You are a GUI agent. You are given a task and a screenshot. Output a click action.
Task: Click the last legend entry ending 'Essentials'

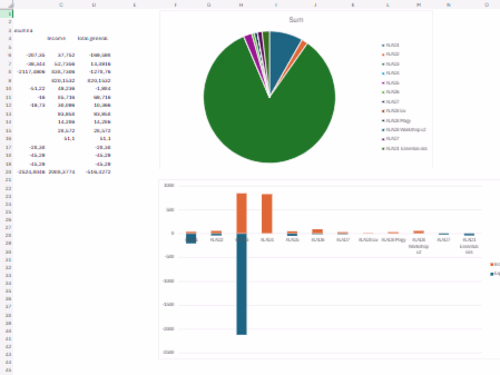(x=404, y=148)
